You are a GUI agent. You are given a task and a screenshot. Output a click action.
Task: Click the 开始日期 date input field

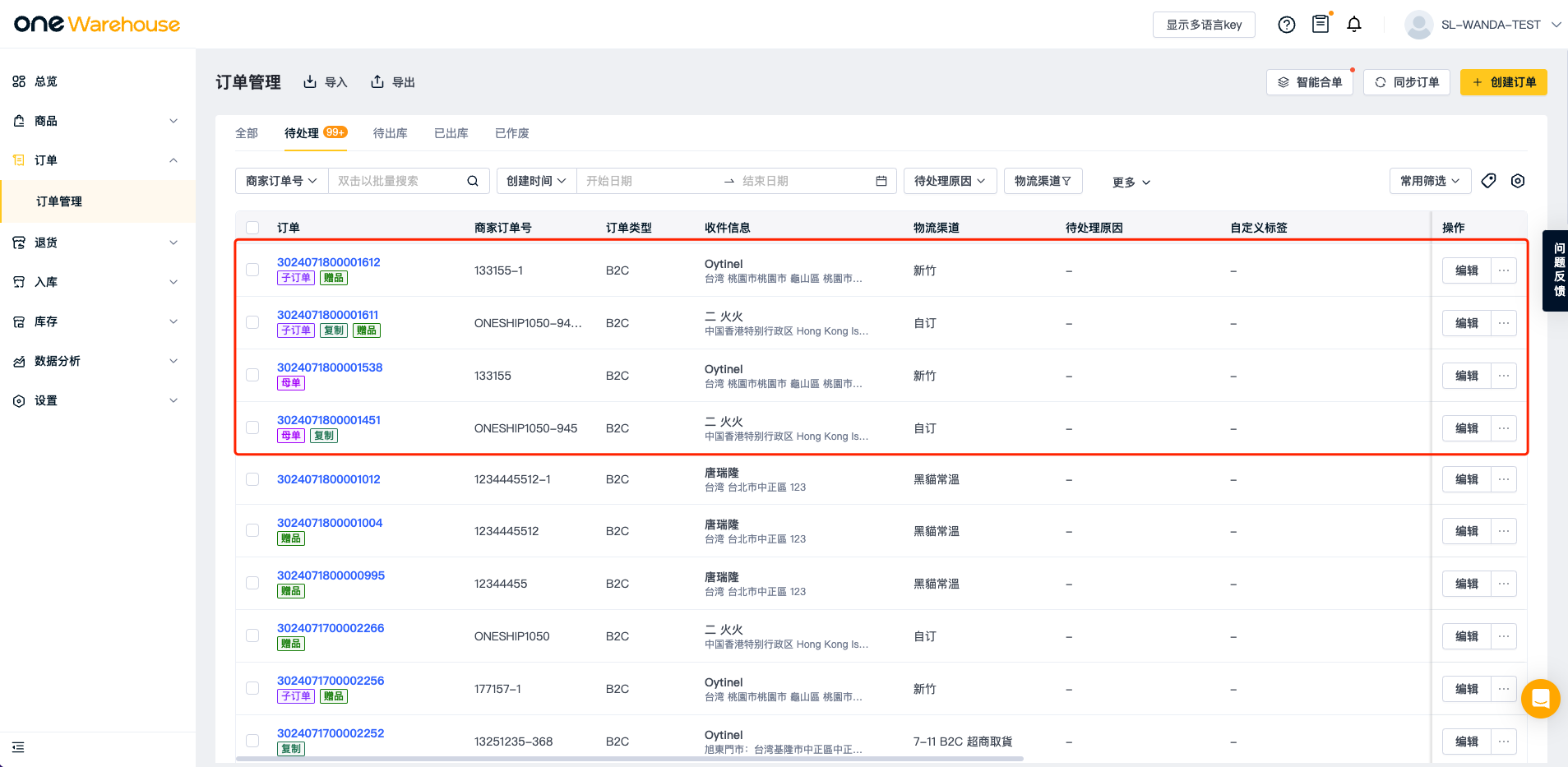coord(645,181)
